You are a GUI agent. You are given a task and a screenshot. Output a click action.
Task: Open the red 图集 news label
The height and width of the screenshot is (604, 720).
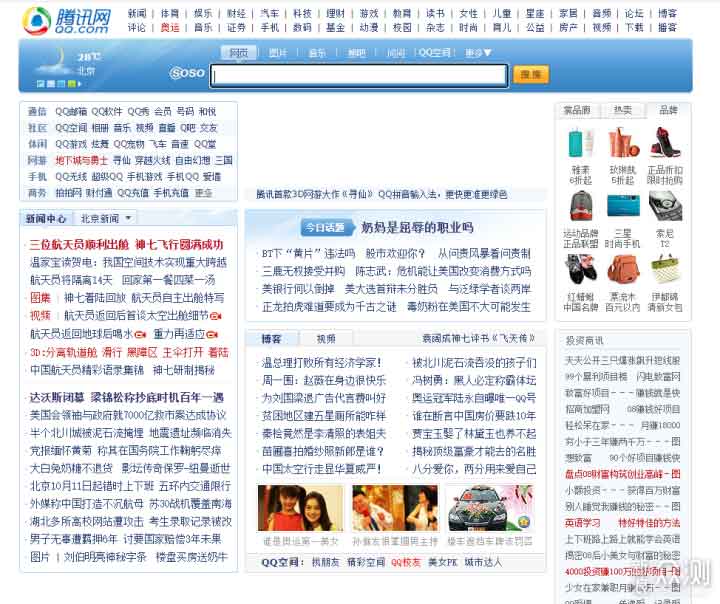[40, 298]
